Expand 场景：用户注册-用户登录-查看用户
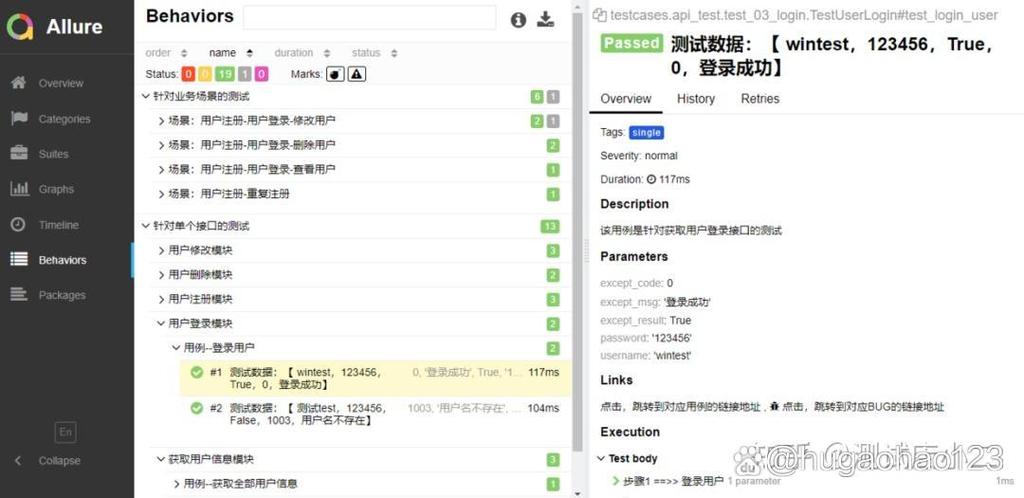Image resolution: width=1024 pixels, height=498 pixels. click(x=161, y=170)
